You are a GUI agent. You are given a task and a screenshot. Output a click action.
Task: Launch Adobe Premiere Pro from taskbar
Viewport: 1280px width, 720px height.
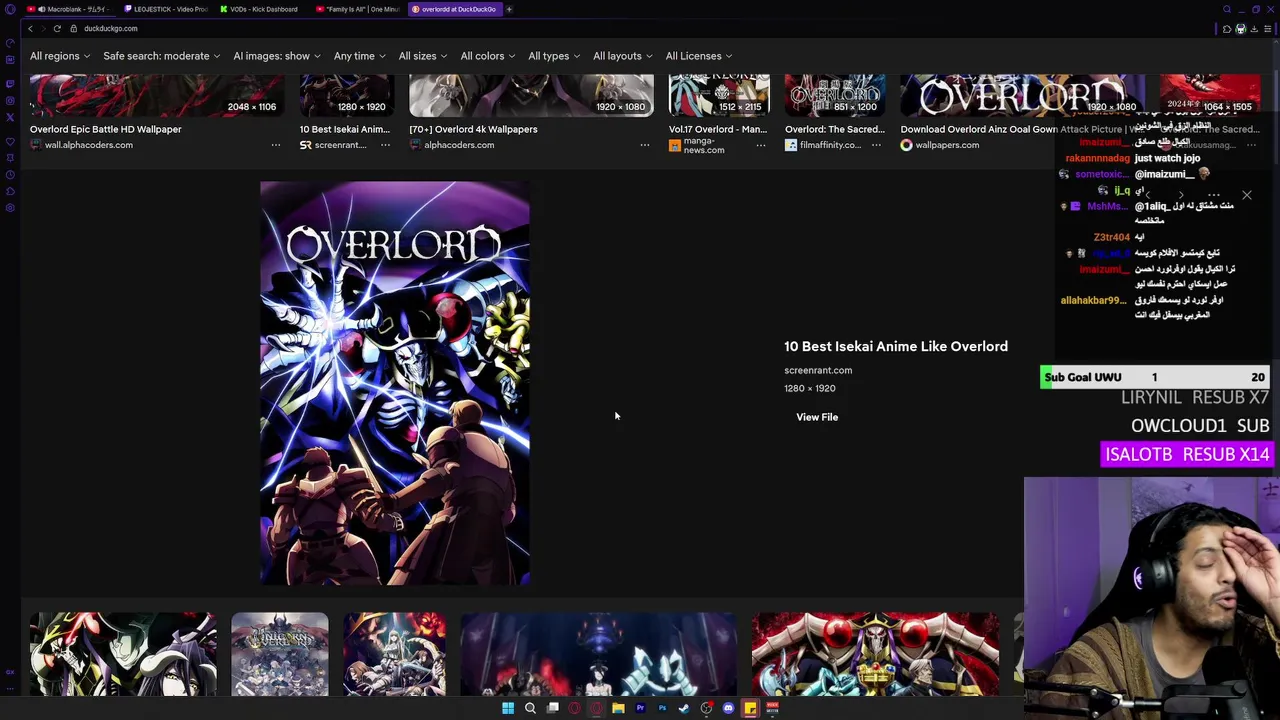(640, 708)
